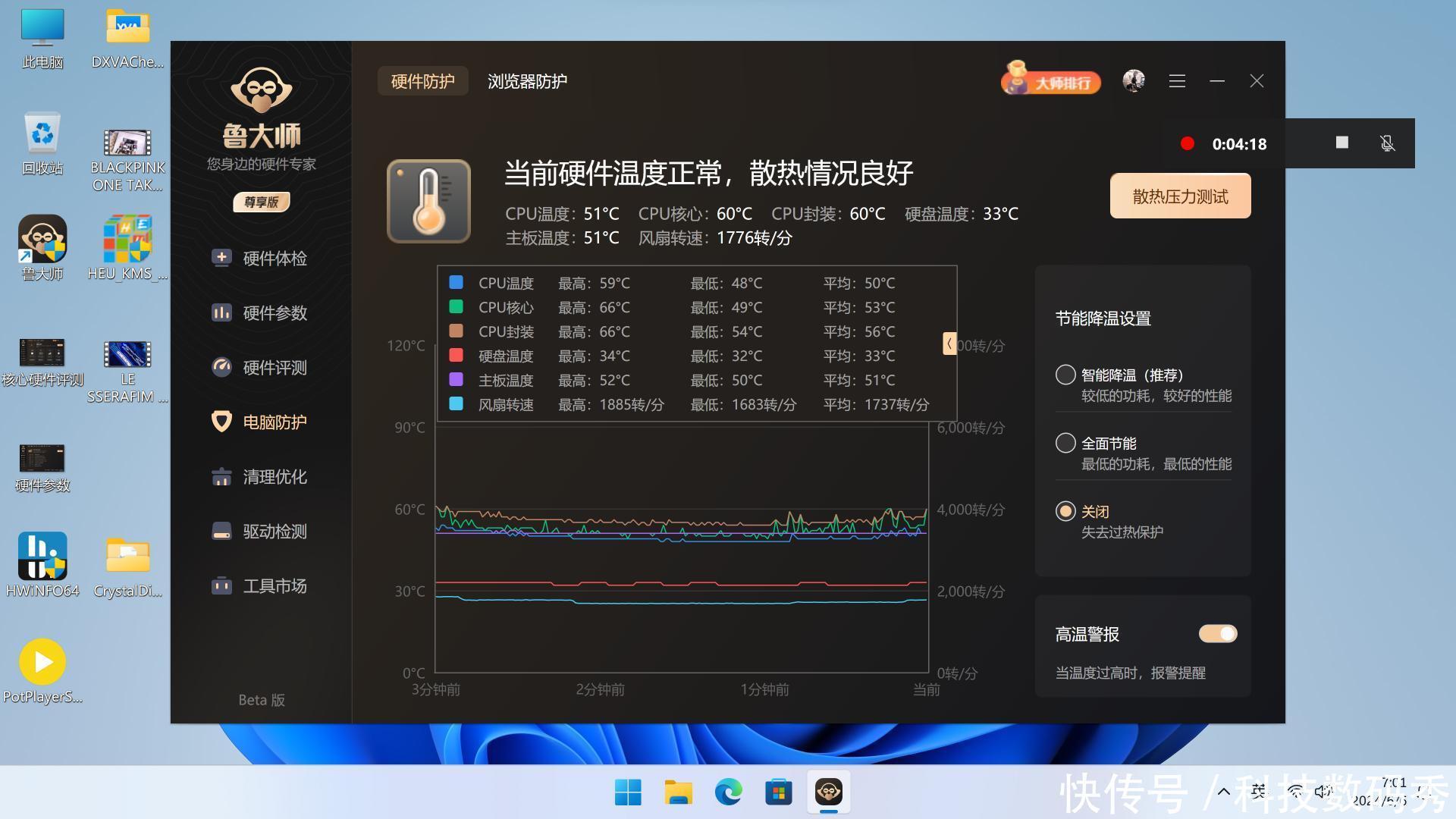
Task: Switch to 浏览器防护 tab
Action: pyautogui.click(x=527, y=81)
